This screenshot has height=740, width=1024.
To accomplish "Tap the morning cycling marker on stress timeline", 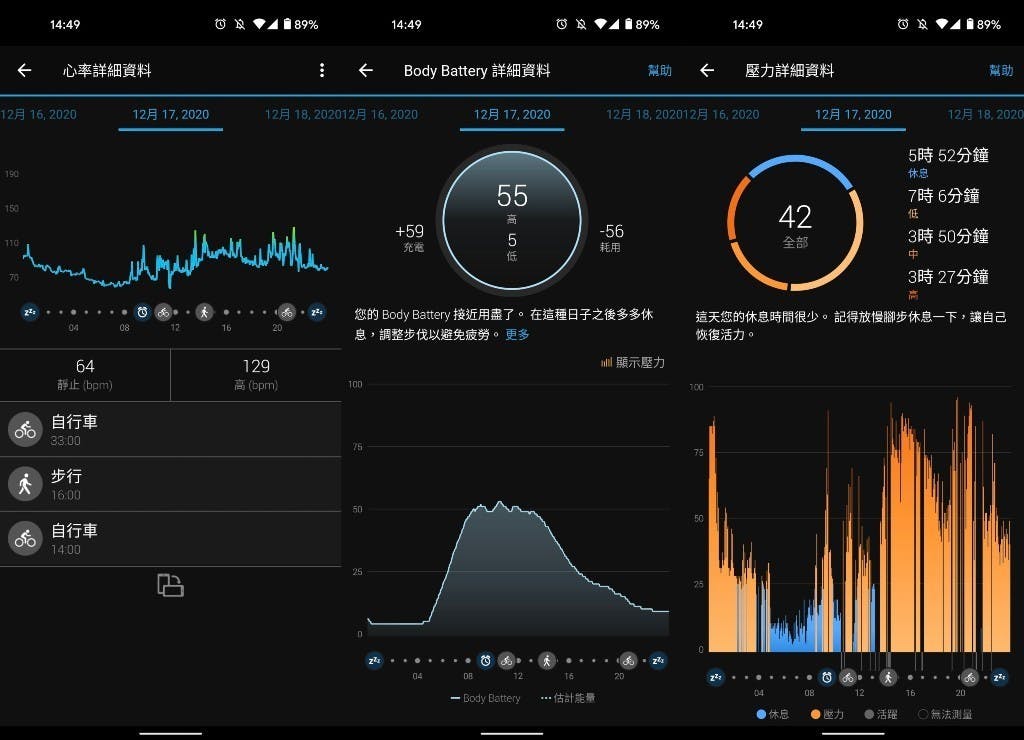I will click(x=848, y=677).
